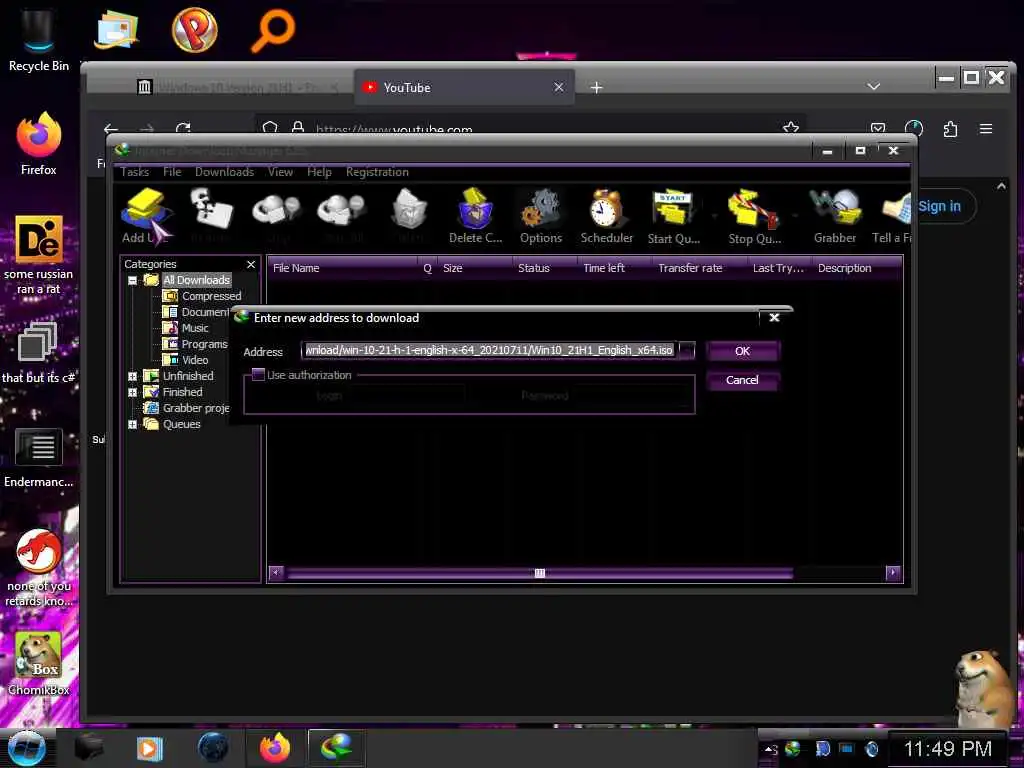Open Options from the gear icon
Image resolution: width=1024 pixels, height=768 pixels.
click(x=541, y=216)
